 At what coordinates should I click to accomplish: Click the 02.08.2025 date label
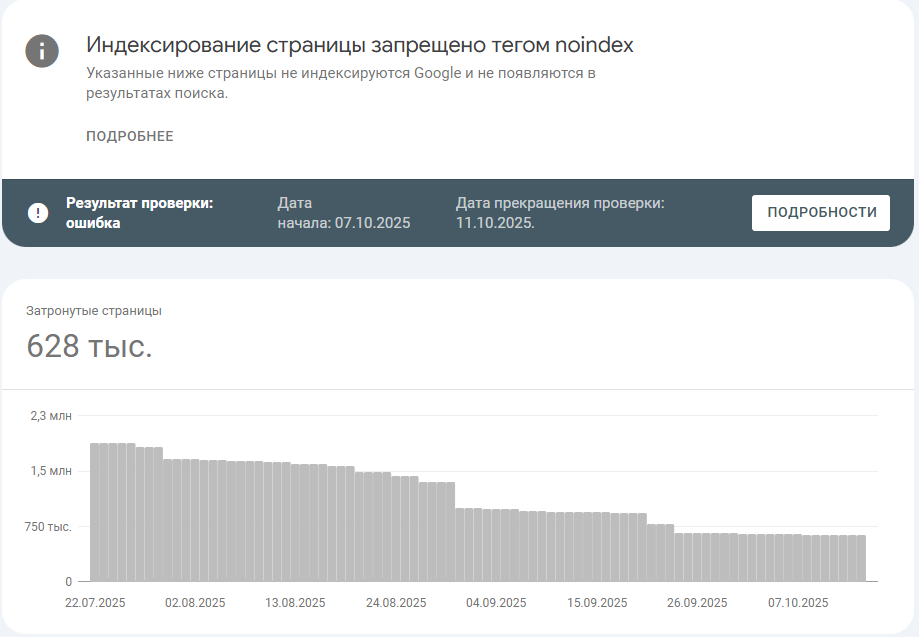[195, 602]
